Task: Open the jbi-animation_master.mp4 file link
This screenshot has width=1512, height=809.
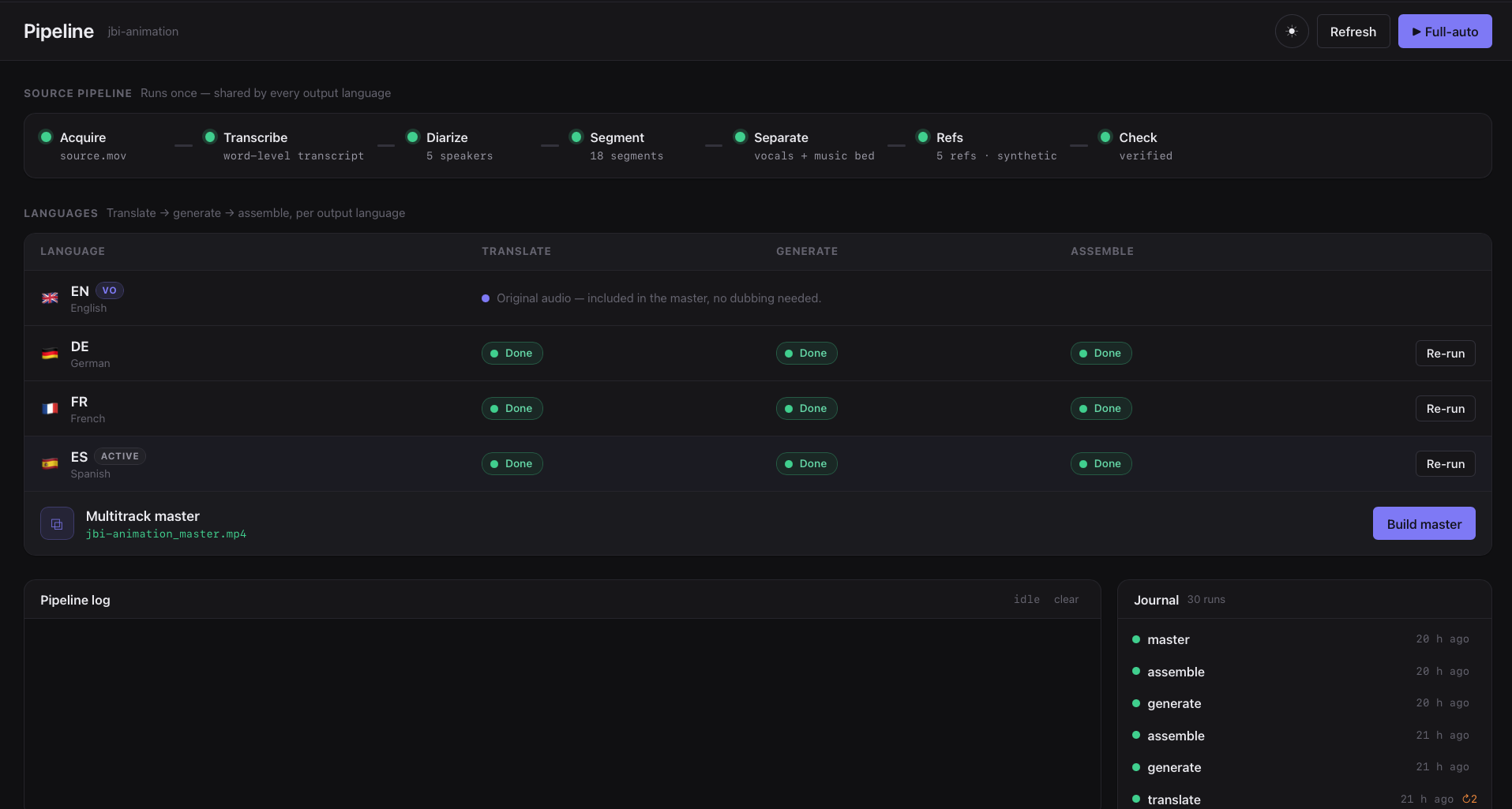Action: [x=166, y=534]
